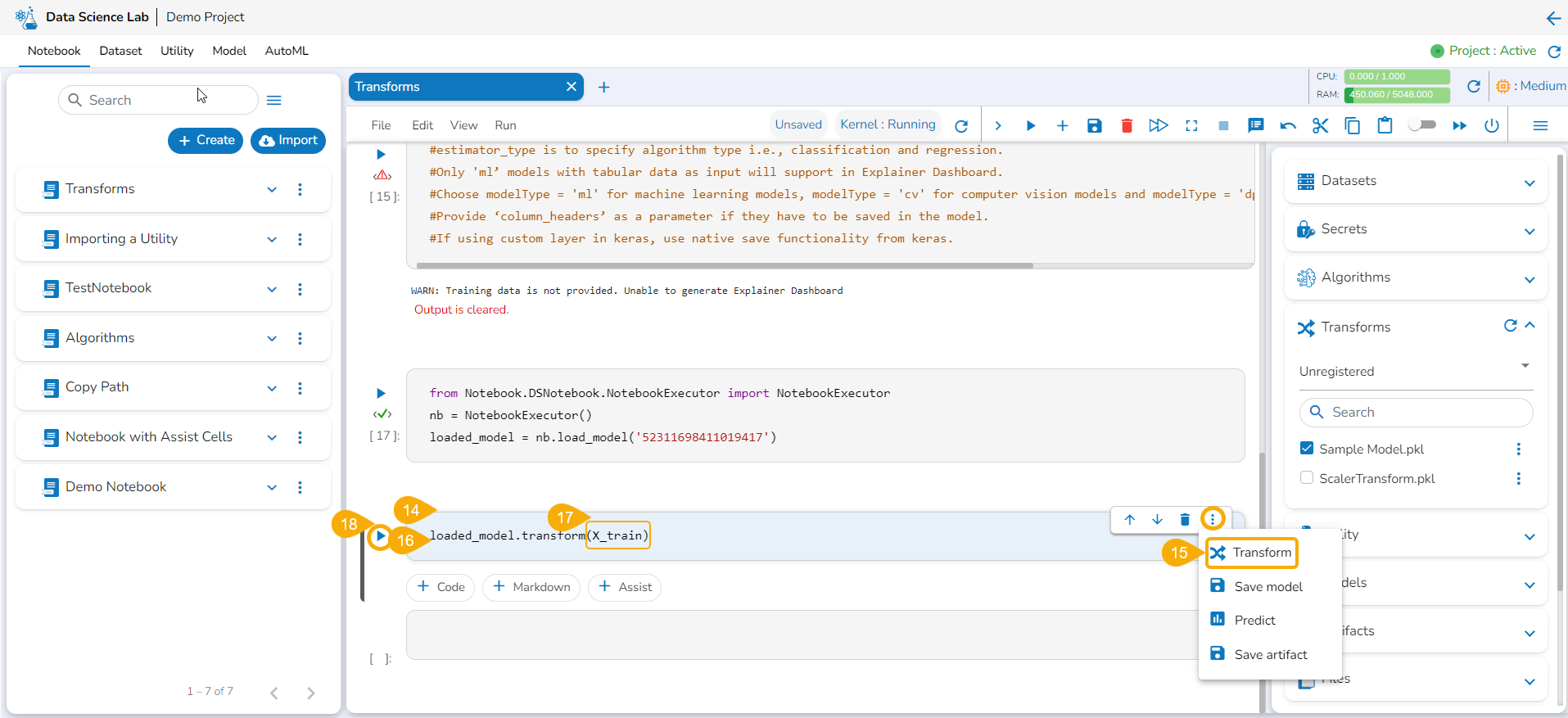The image size is (1568, 718).
Task: Click the run all cells icon
Action: coord(1158,125)
